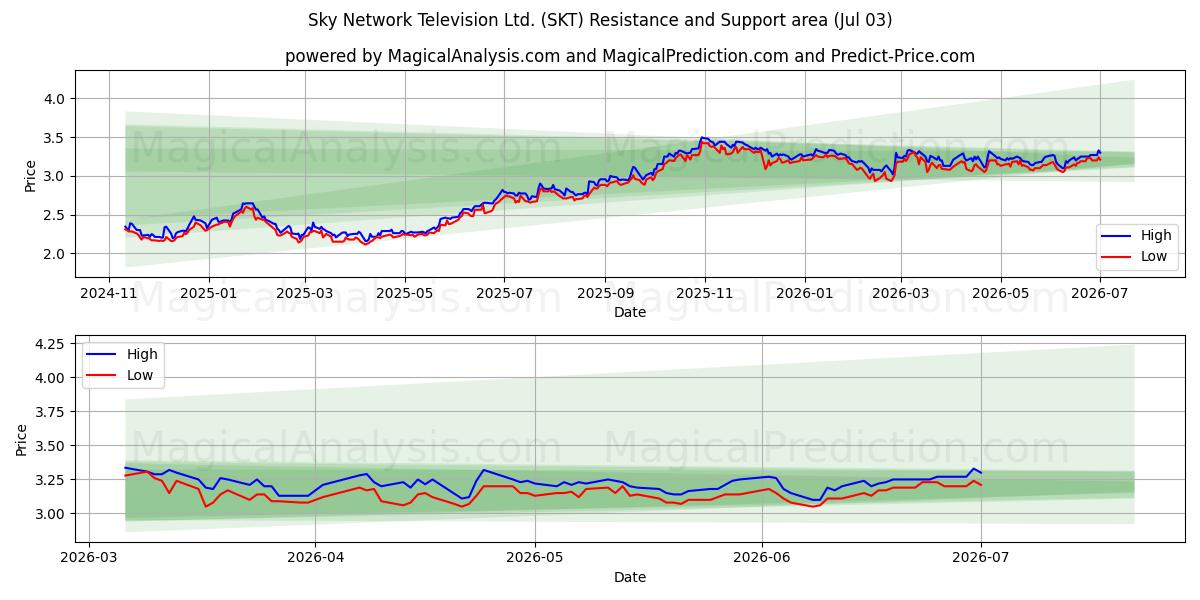The width and height of the screenshot is (1200, 600).
Task: Click the 2026-05 tick label in top chart
Action: (x=1000, y=293)
